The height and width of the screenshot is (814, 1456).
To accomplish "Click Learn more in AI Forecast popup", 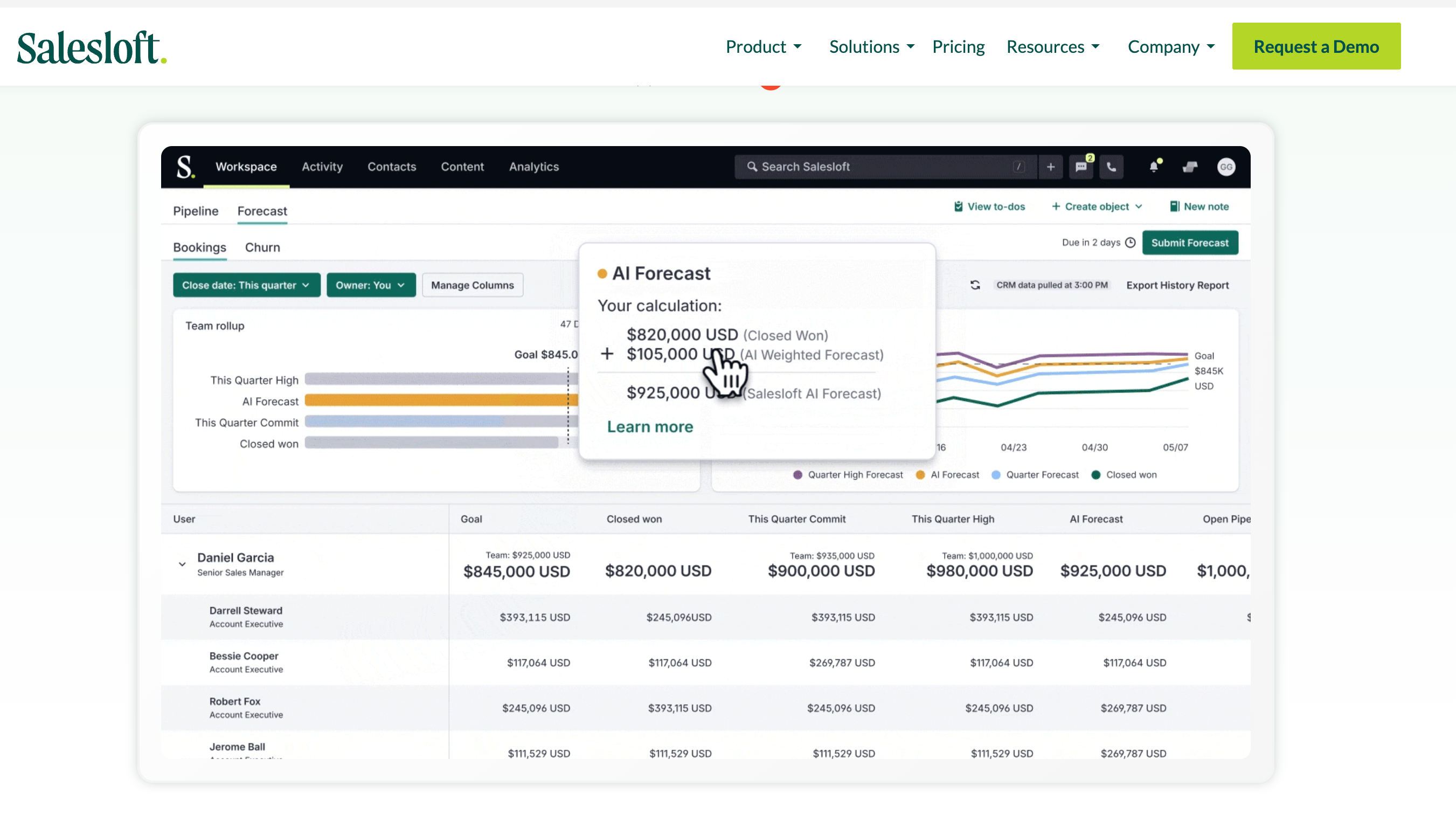I will 650,427.
